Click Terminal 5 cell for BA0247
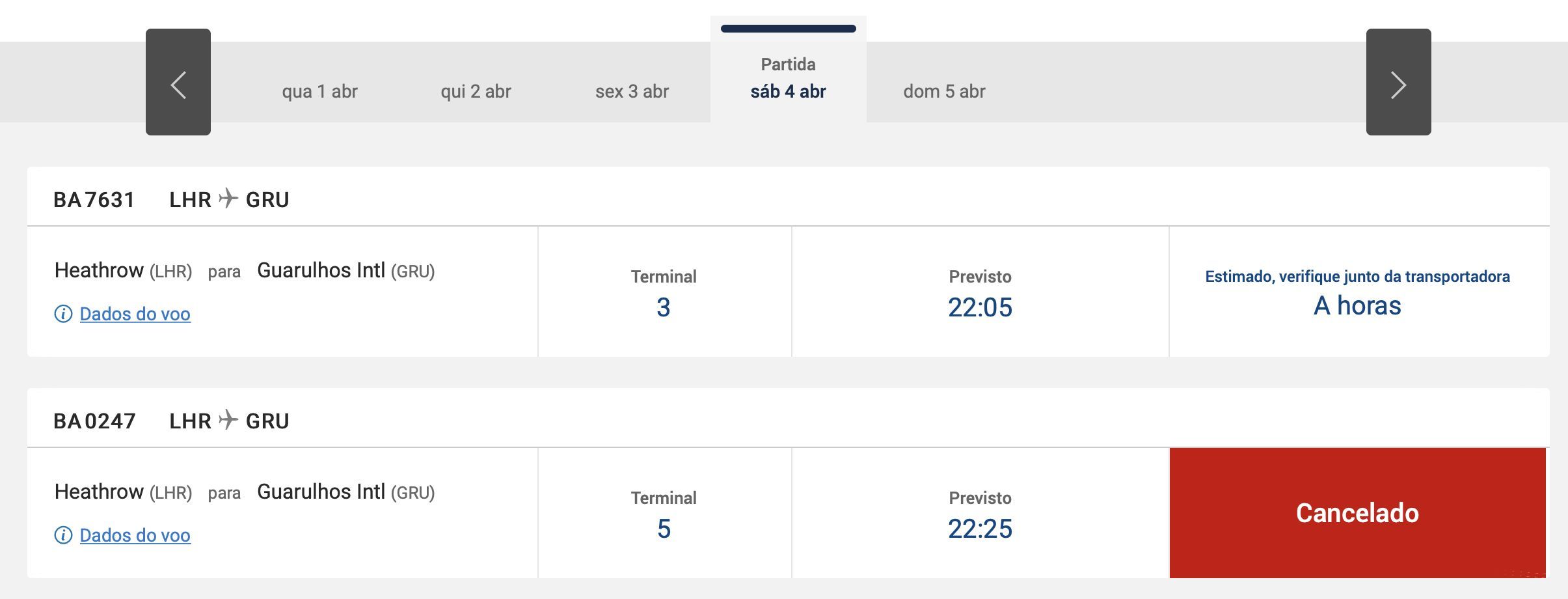 pyautogui.click(x=664, y=513)
